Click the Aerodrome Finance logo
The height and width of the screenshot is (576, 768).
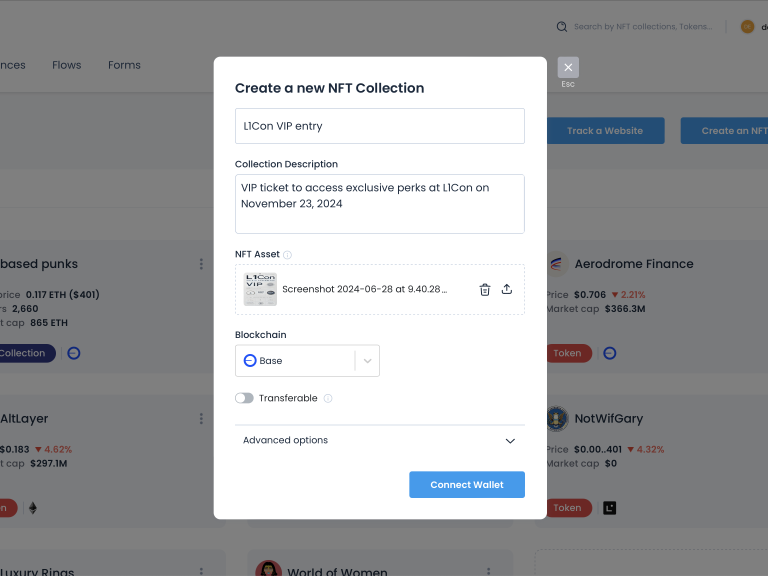pos(557,264)
